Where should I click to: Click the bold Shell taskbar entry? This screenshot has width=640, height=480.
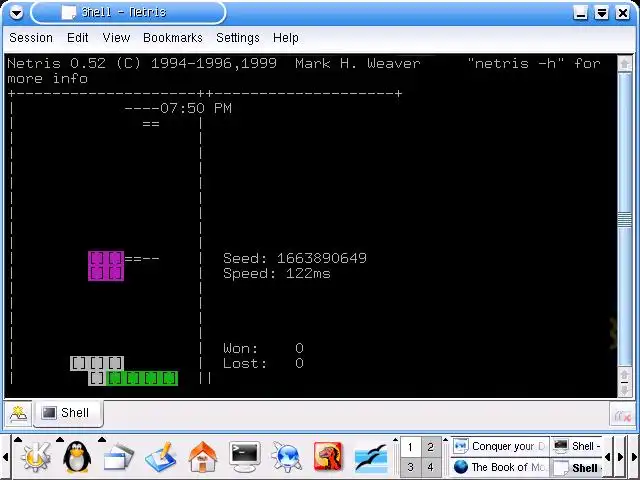click(x=577, y=467)
